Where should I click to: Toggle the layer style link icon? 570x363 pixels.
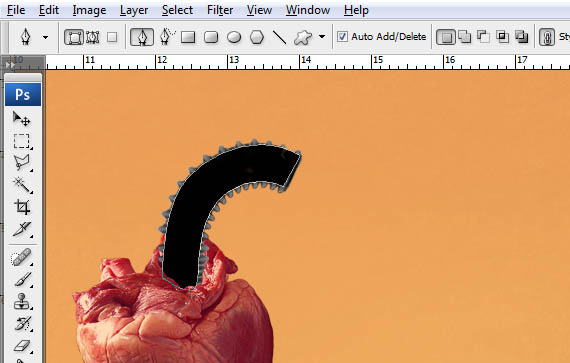click(x=547, y=37)
